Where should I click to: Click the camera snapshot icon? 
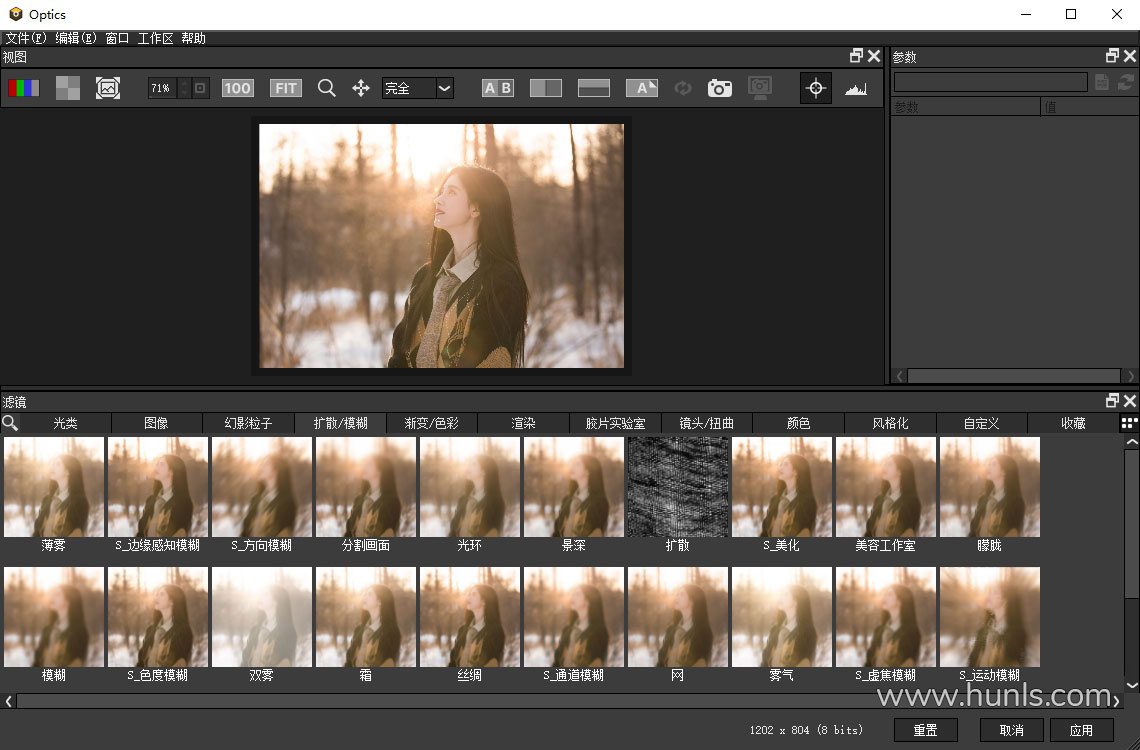pos(719,88)
